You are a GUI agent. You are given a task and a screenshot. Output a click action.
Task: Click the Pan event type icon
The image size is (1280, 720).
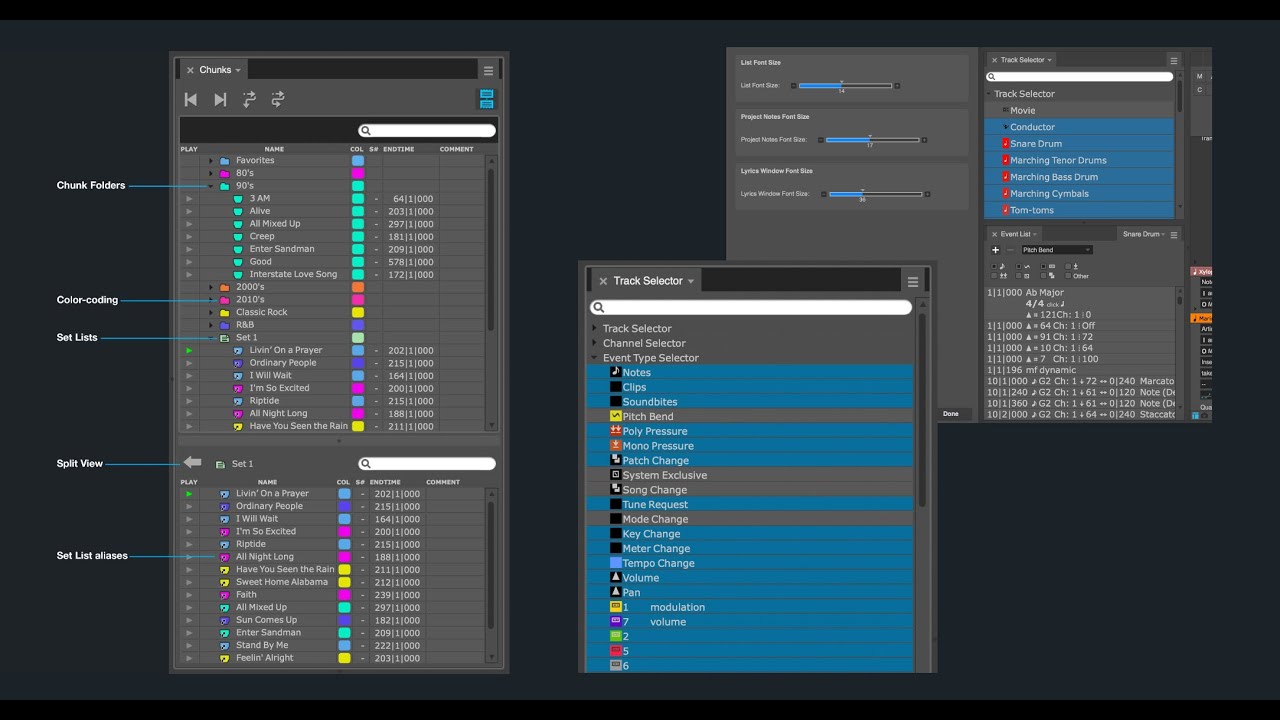(616, 592)
